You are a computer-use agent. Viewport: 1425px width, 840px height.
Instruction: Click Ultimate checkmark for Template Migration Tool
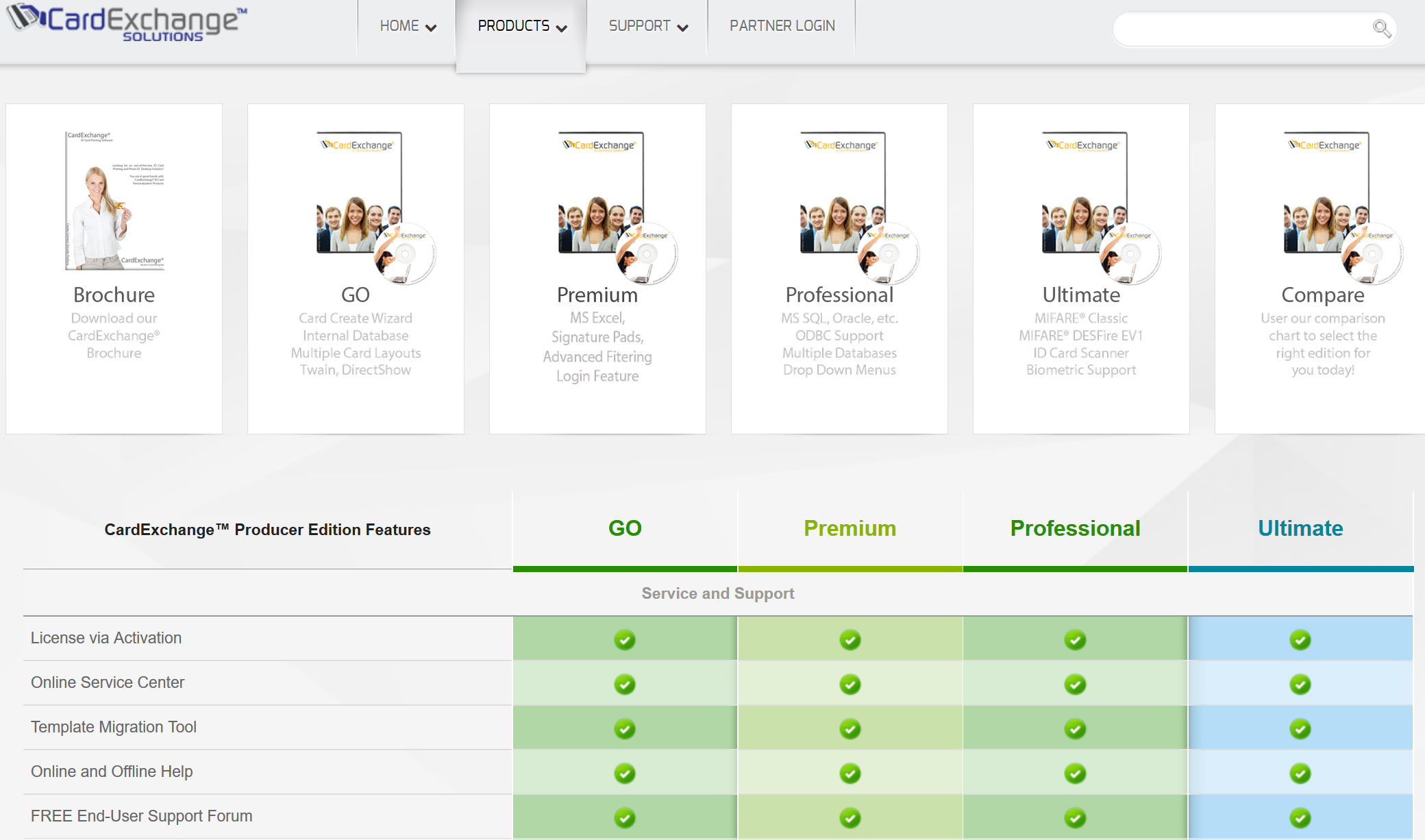tap(1300, 729)
